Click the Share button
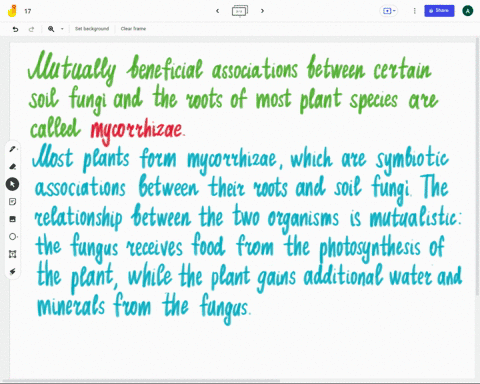Image resolution: width=480 pixels, height=384 pixels. 439,11
